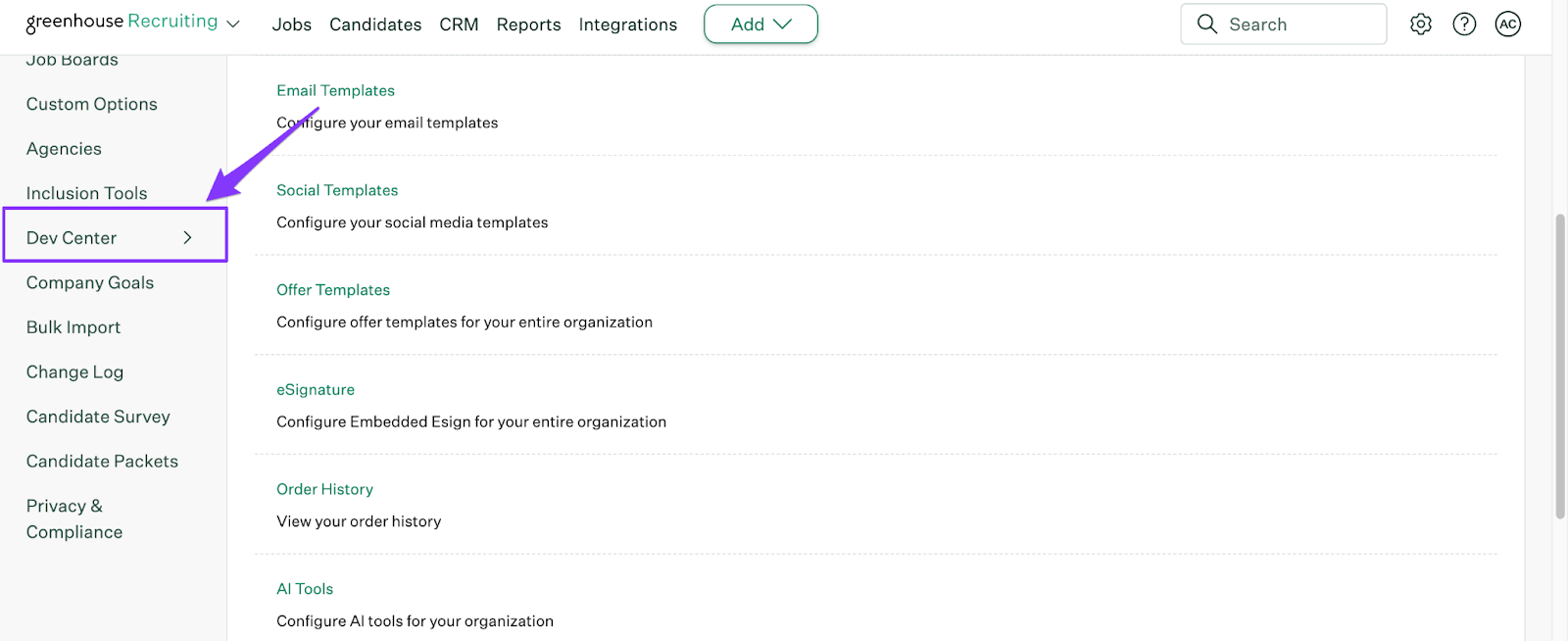Click the Greenhouse Recruiting logo
The width and height of the screenshot is (1568, 641).
[122, 22]
